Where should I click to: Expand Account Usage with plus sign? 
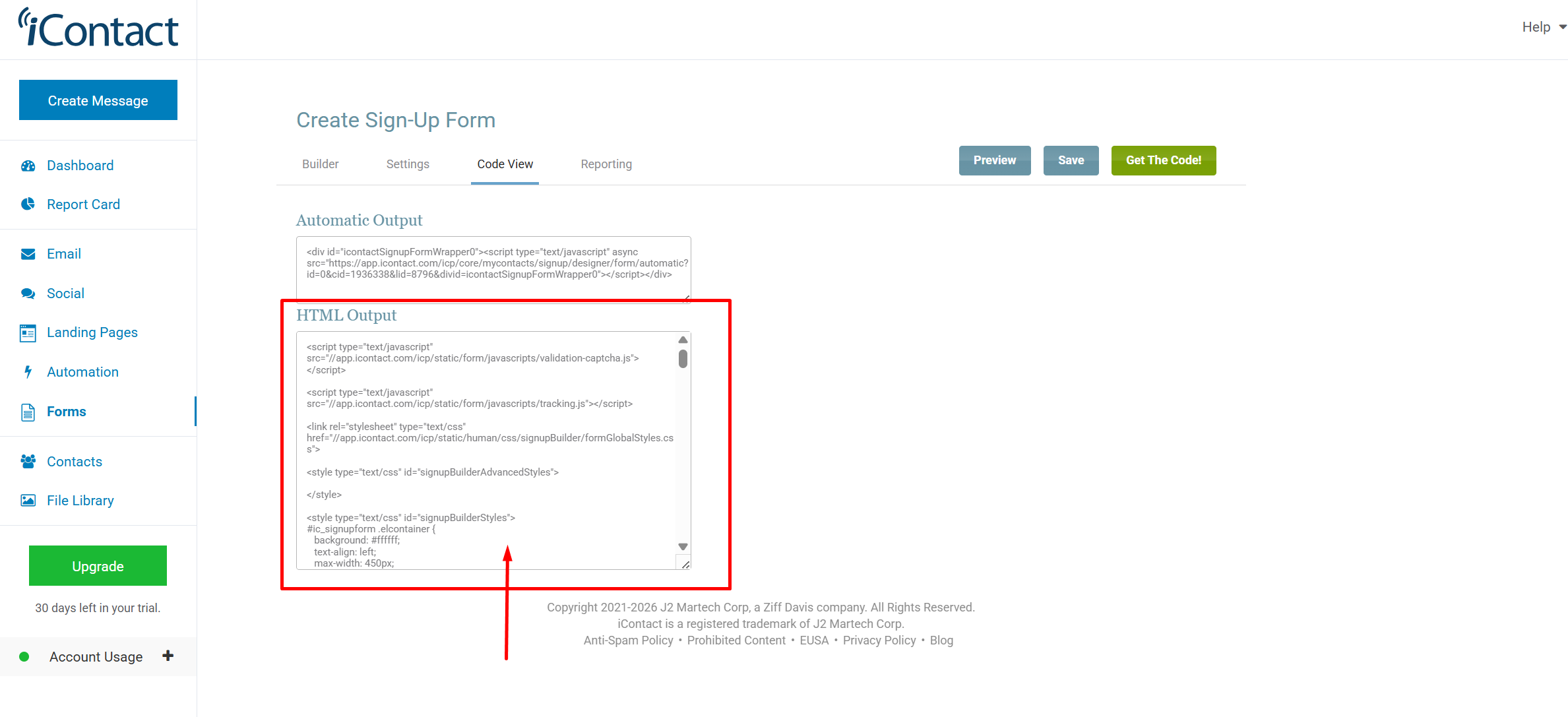click(x=168, y=656)
